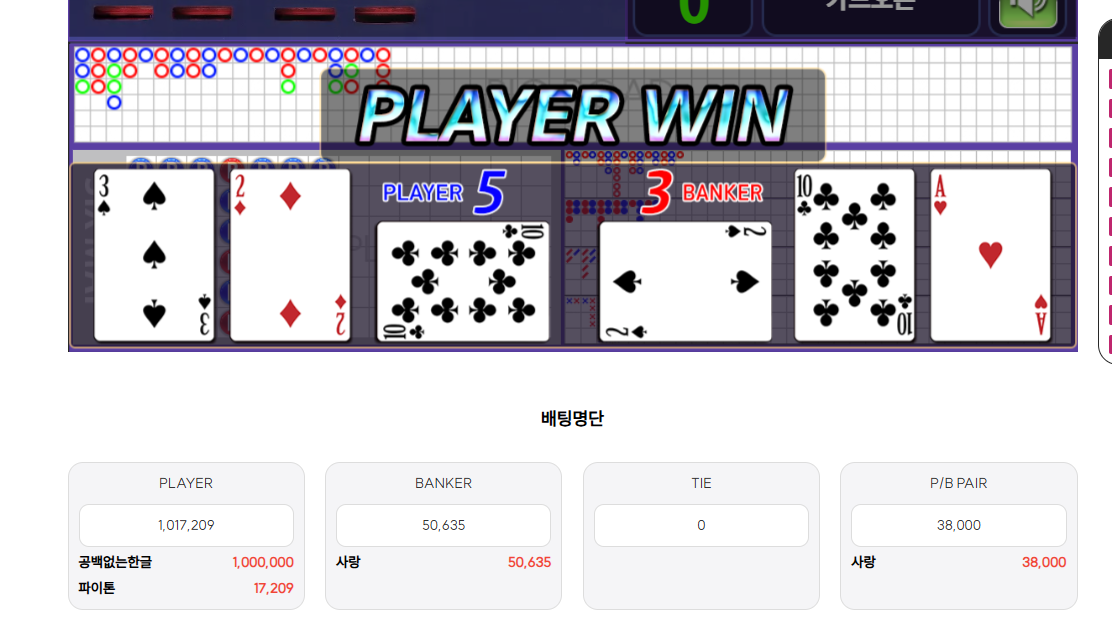The image size is (1112, 629).
Task: Pick the second red chip from the left
Action: coord(202,13)
